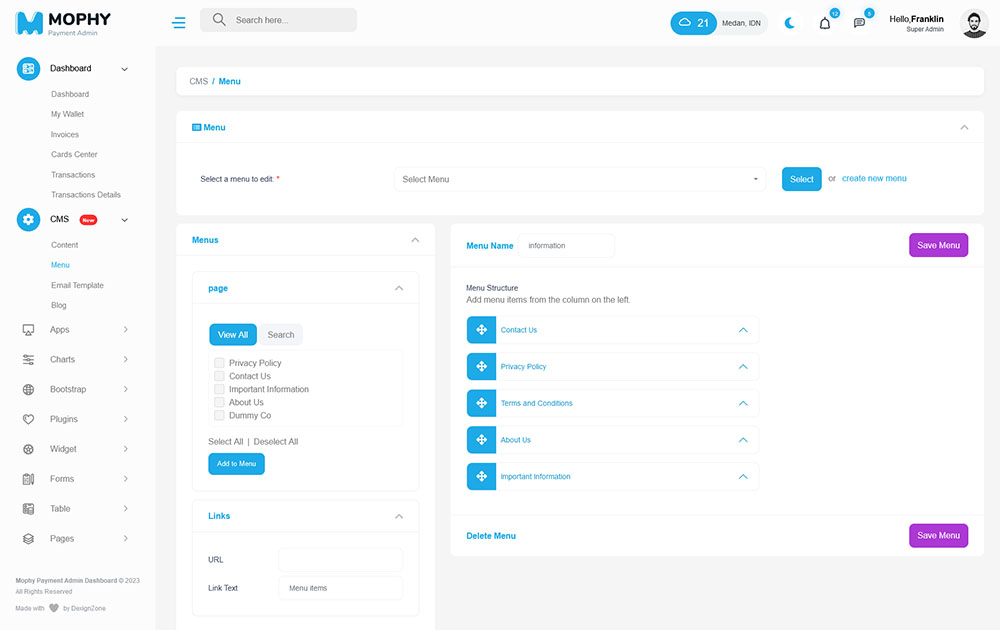Collapse the Links panel chevron
The width and height of the screenshot is (1000, 630).
point(399,516)
